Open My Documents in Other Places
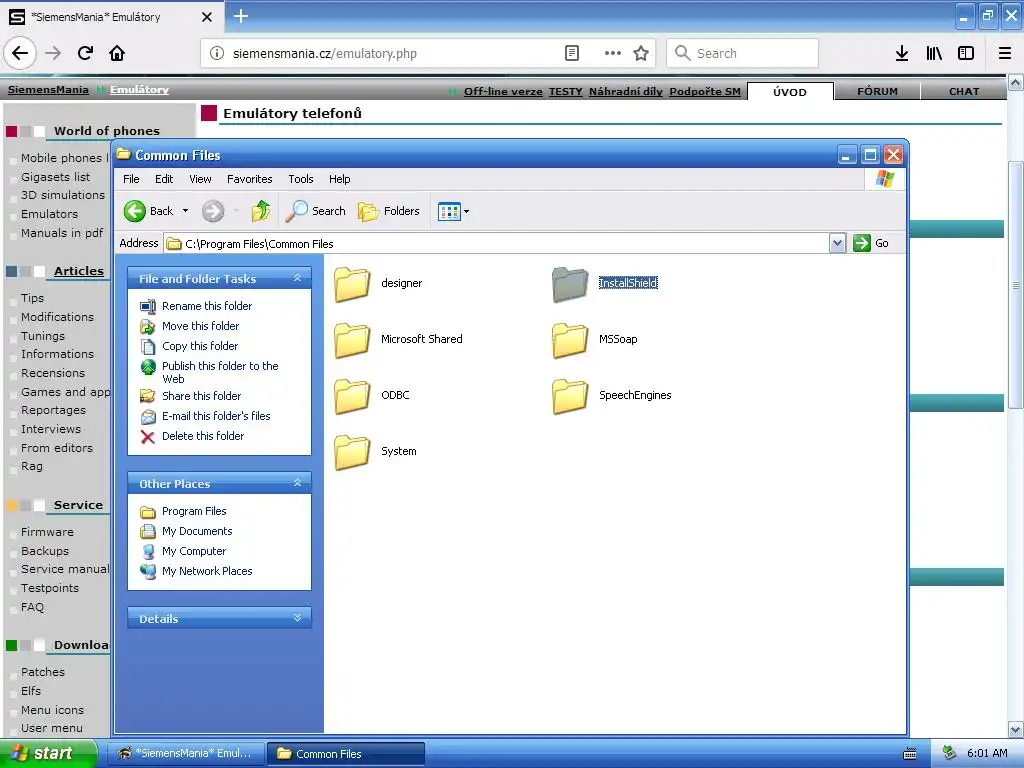Image resolution: width=1024 pixels, height=768 pixels. [x=197, y=532]
